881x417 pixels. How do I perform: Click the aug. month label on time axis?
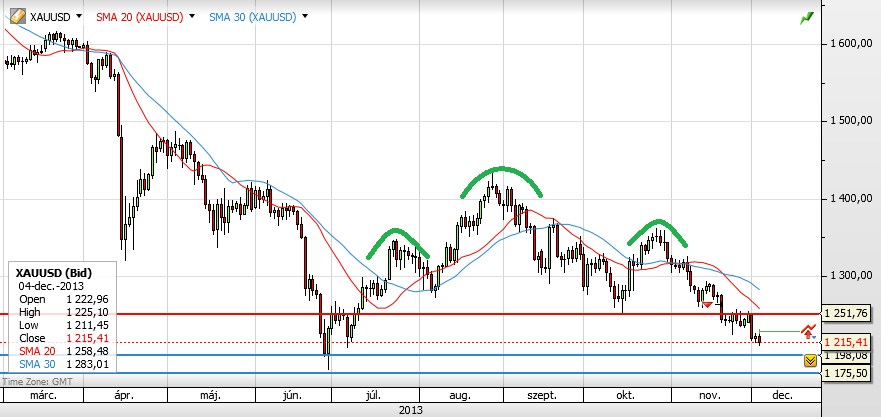tap(460, 396)
